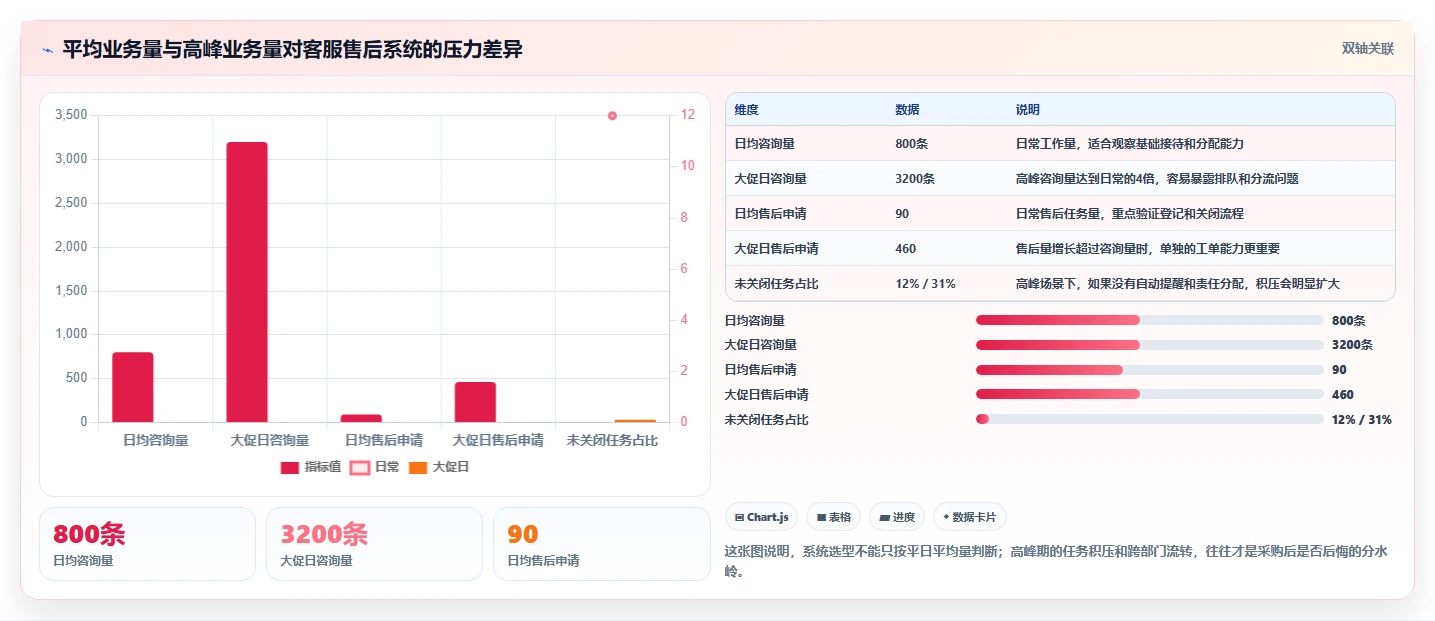Click the 大促日售后申请 x-axis label

click(x=498, y=440)
